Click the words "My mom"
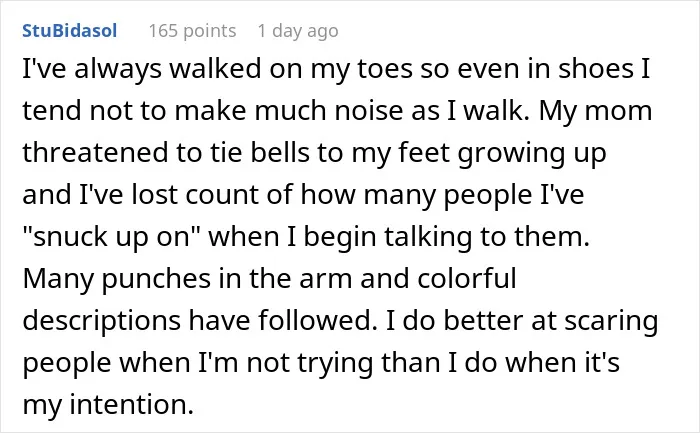Image resolution: width=700 pixels, height=433 pixels. point(595,112)
